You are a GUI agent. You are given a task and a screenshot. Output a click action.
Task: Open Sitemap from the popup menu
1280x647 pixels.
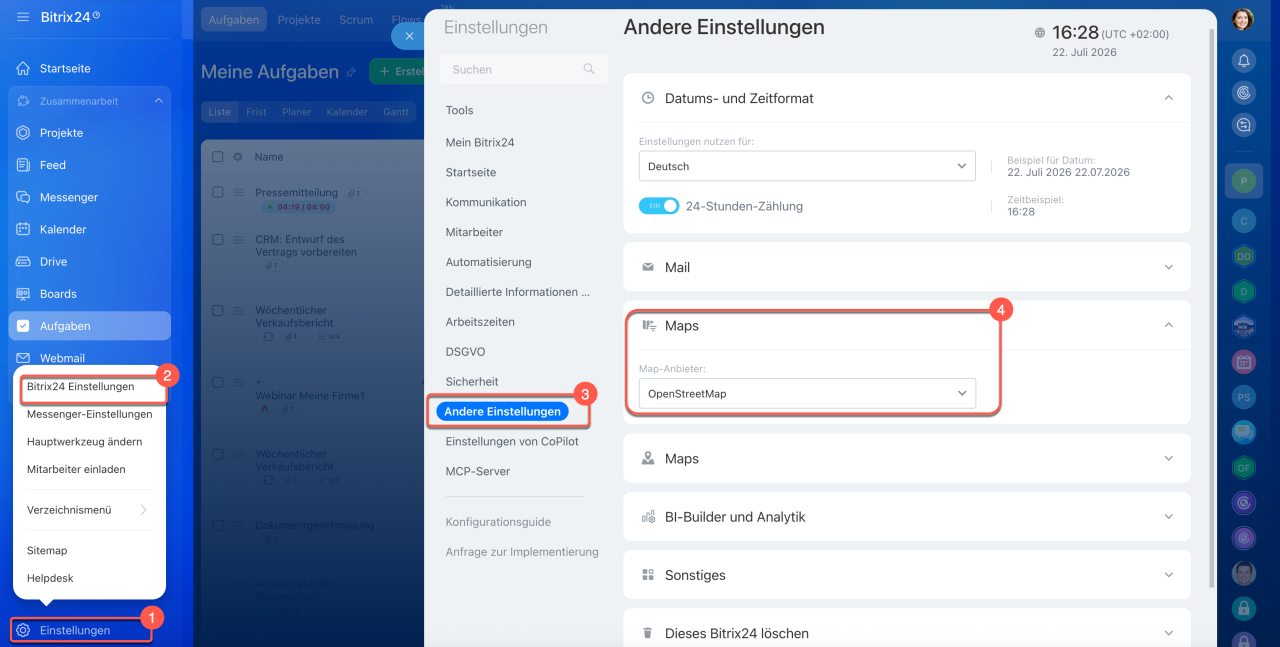[x=47, y=550]
